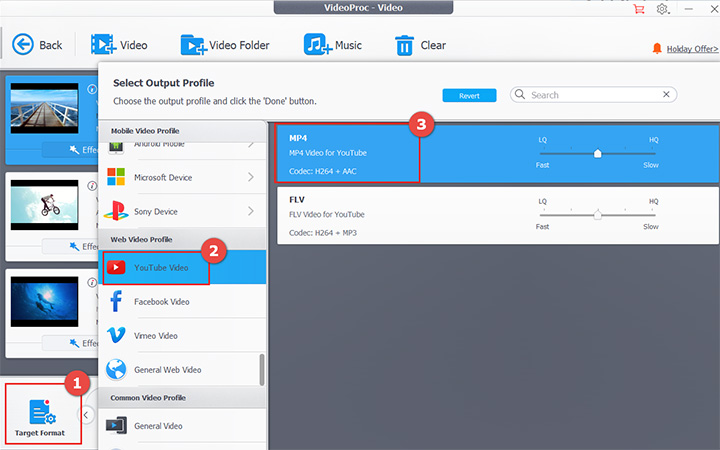Click the search magnifier icon

pos(520,94)
